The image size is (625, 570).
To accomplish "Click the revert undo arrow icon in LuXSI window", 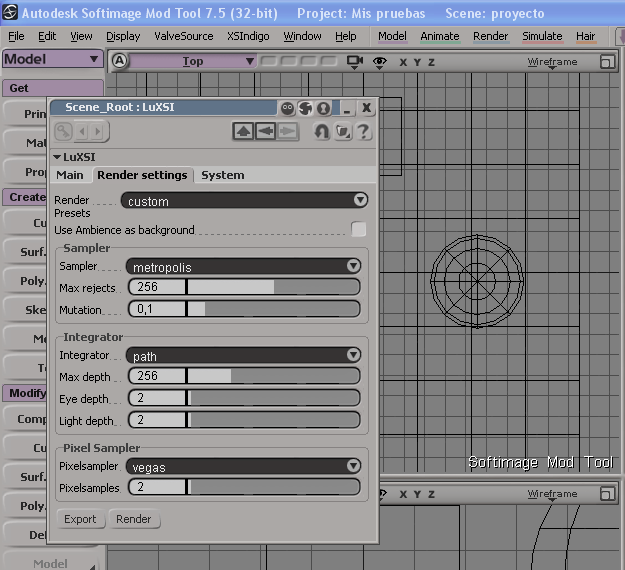I will point(321,131).
